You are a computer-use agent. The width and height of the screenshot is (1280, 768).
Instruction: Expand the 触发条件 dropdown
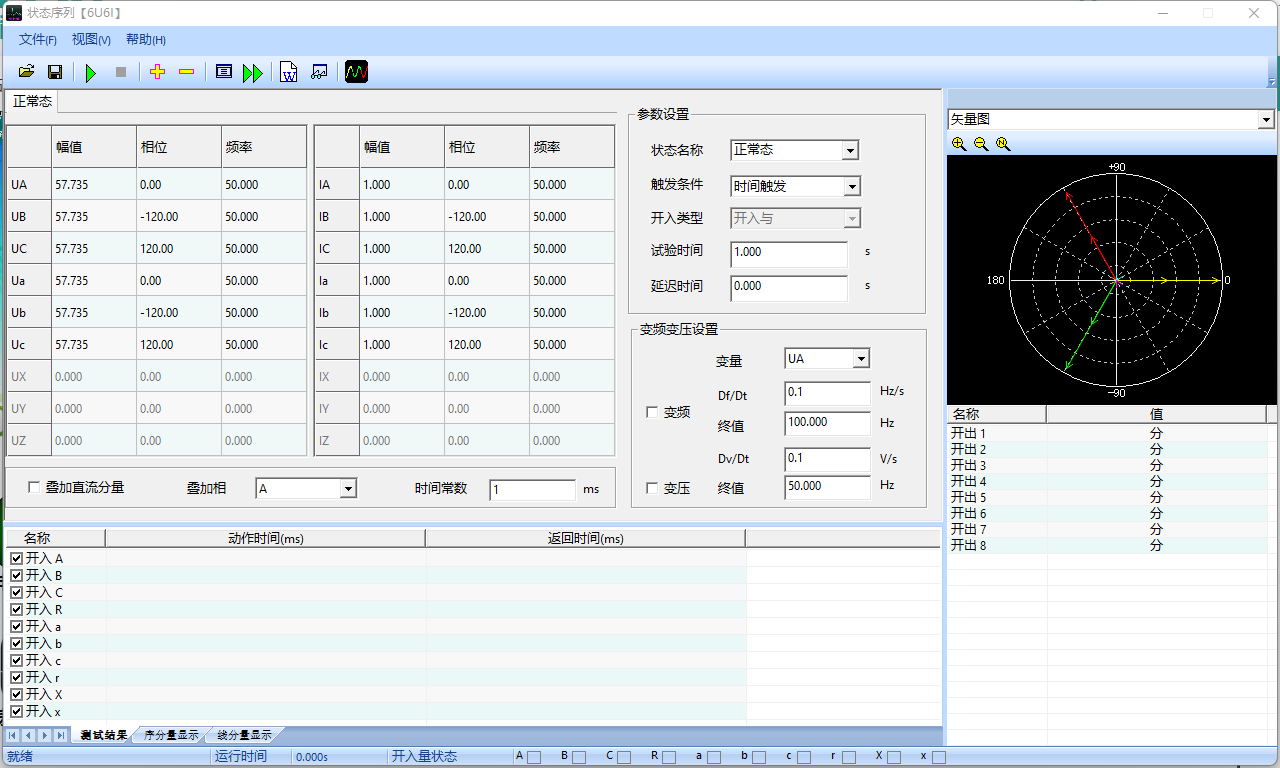850,187
